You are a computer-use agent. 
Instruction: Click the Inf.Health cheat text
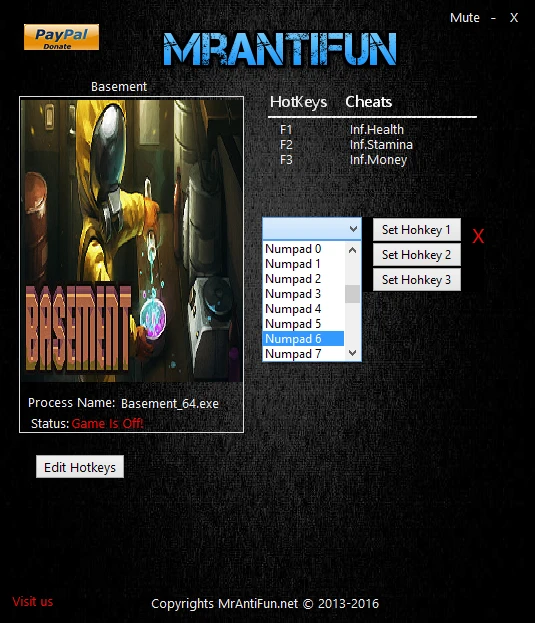[377, 130]
